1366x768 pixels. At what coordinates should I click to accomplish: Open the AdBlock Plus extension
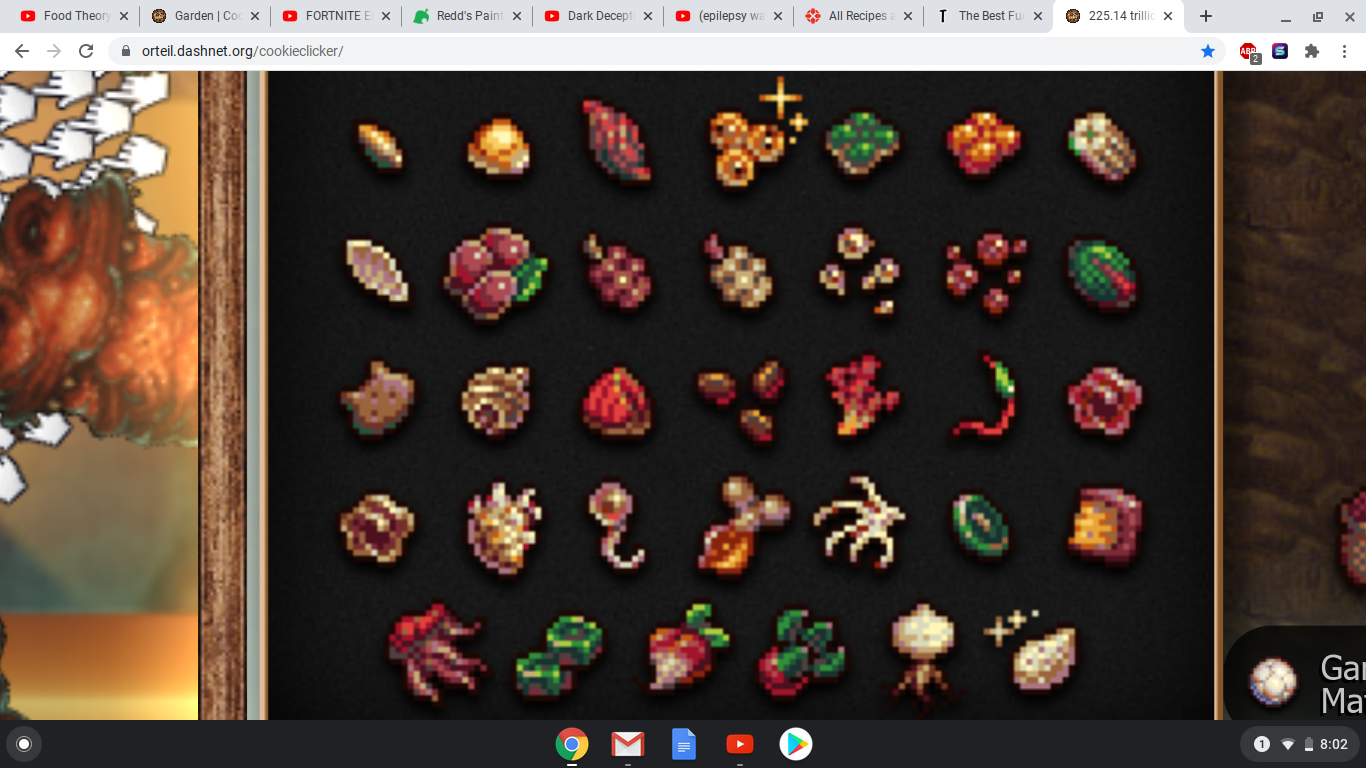tap(1247, 50)
